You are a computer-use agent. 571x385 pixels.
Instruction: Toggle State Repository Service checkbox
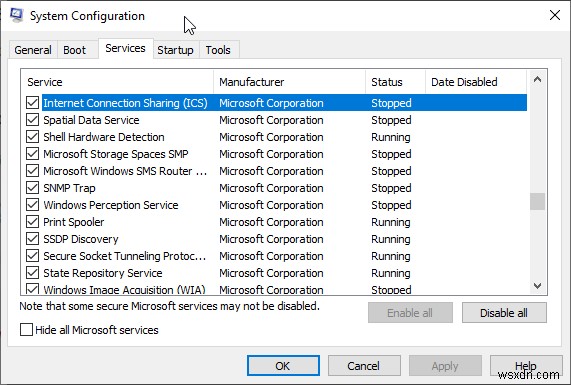coord(32,273)
